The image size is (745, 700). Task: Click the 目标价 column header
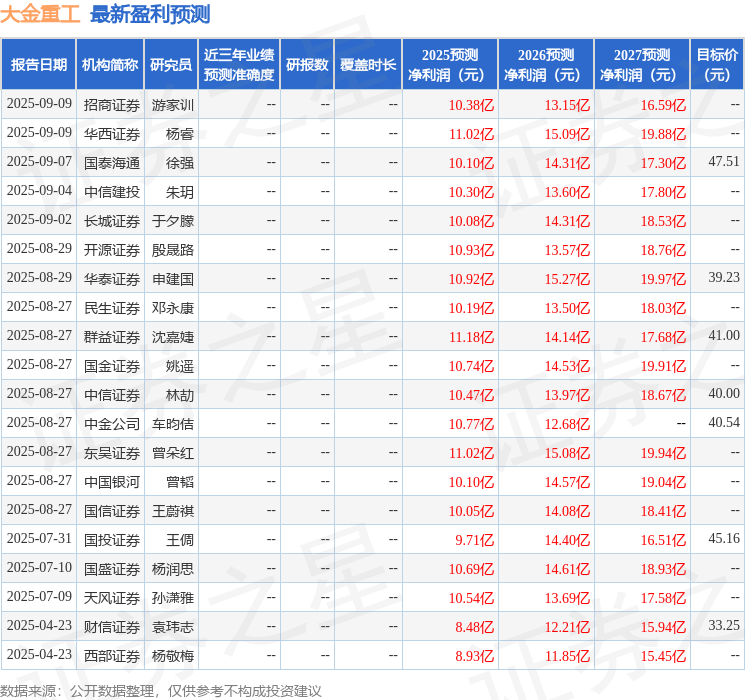[717, 65]
